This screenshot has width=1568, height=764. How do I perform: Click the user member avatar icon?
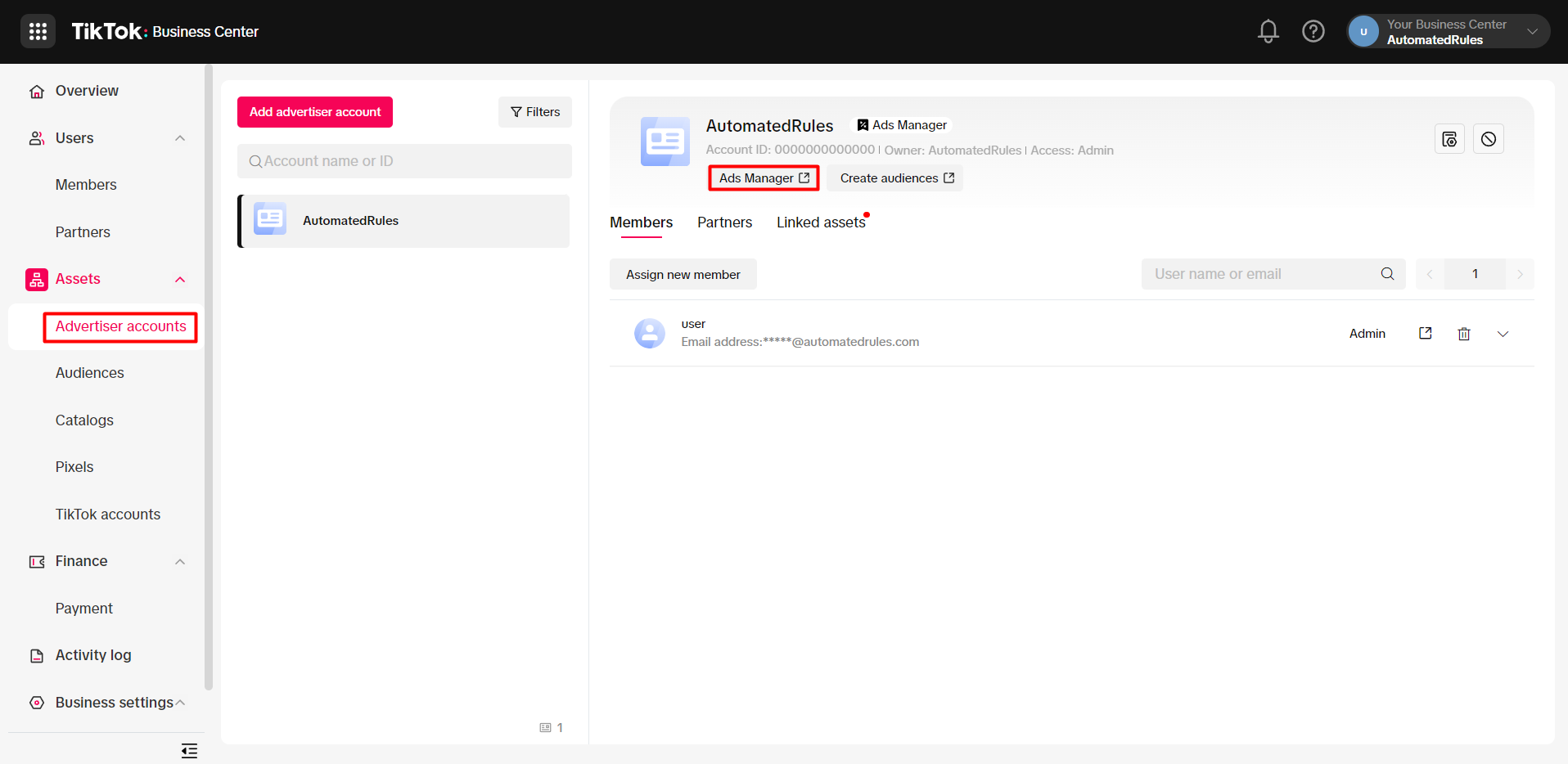(650, 333)
